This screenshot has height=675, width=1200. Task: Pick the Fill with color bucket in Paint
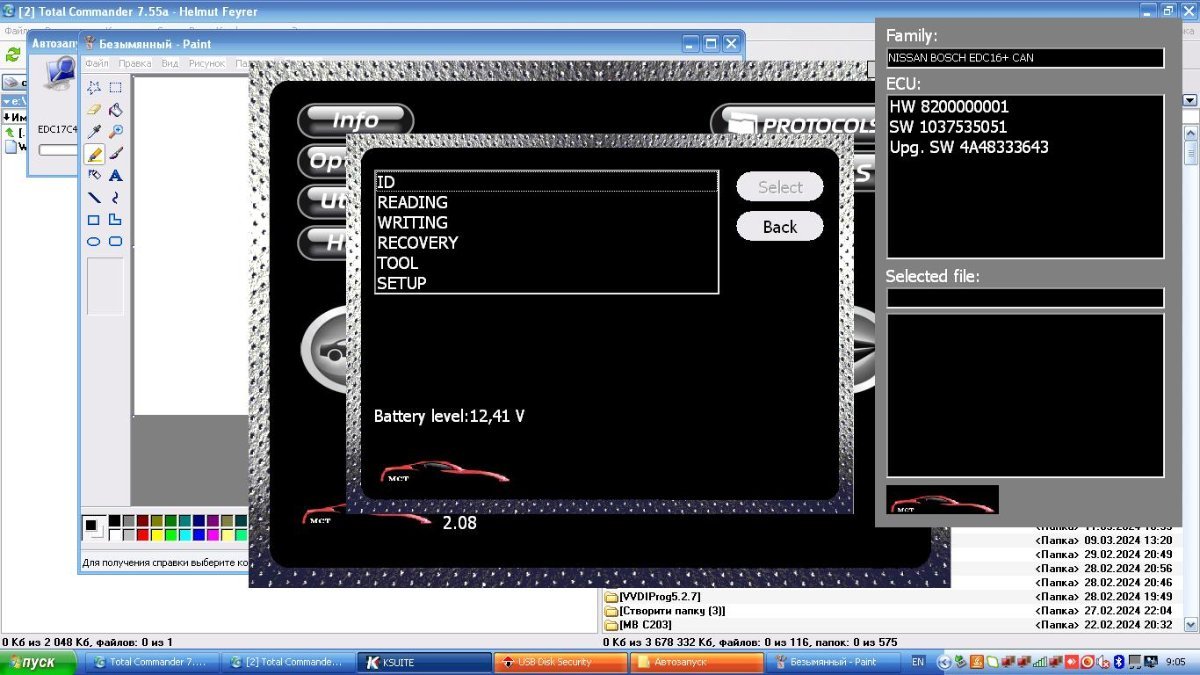tap(116, 109)
